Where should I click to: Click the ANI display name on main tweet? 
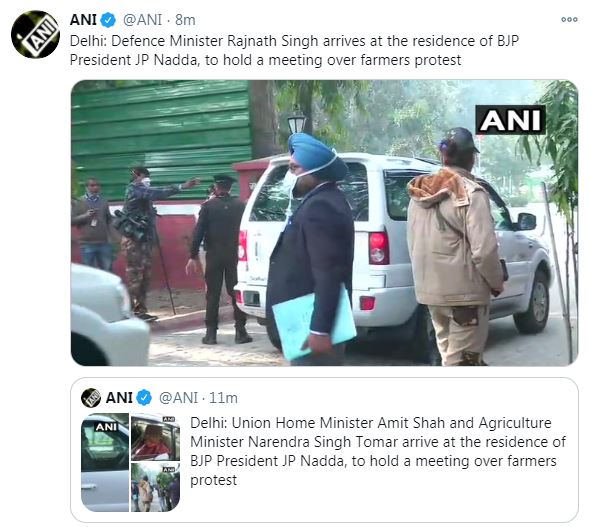(x=83, y=20)
